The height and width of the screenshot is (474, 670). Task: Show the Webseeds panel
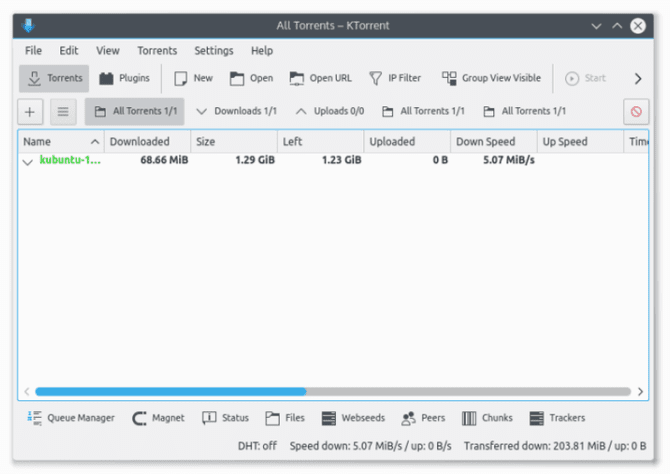353,418
